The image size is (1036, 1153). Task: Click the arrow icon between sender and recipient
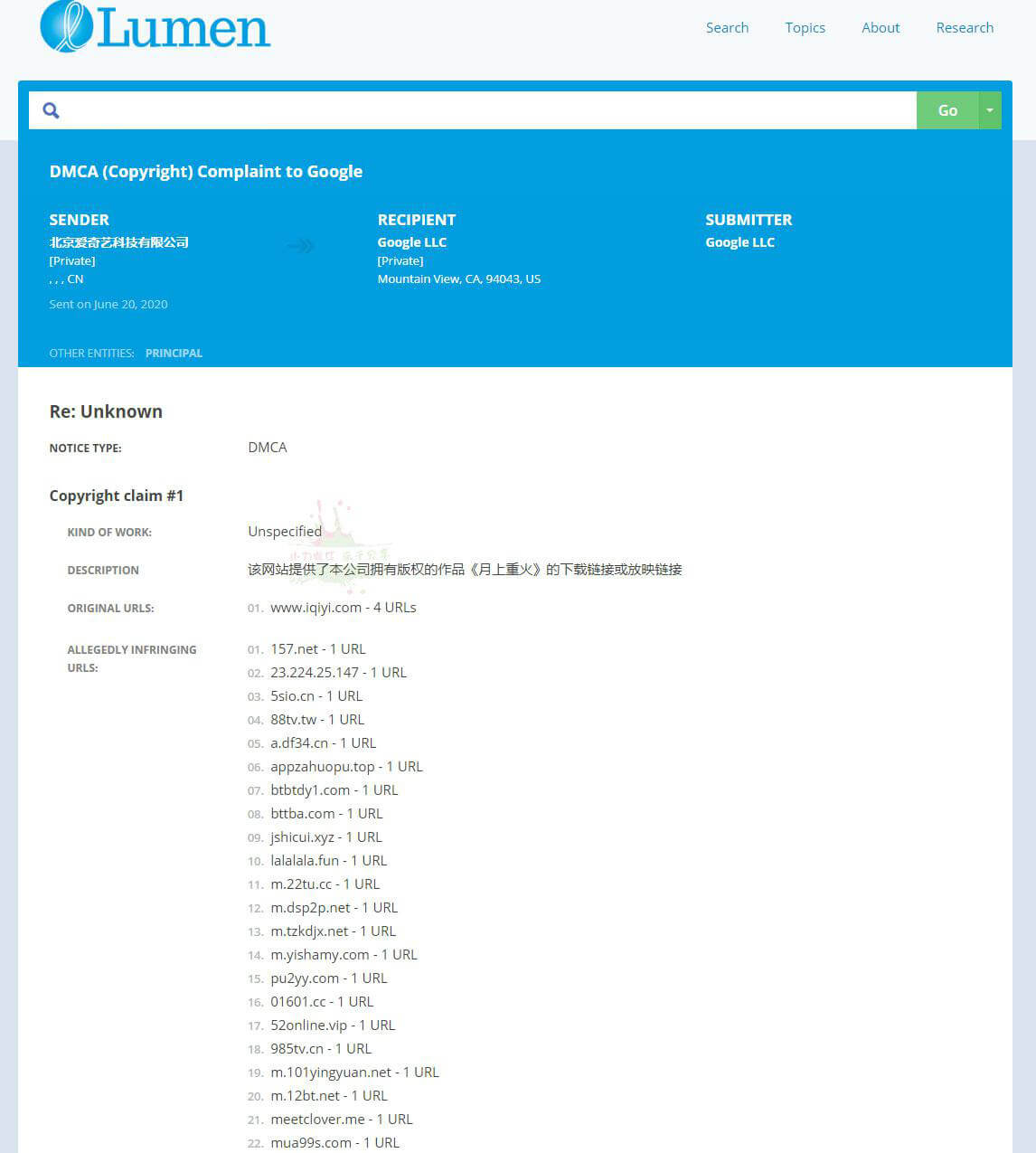pos(300,246)
